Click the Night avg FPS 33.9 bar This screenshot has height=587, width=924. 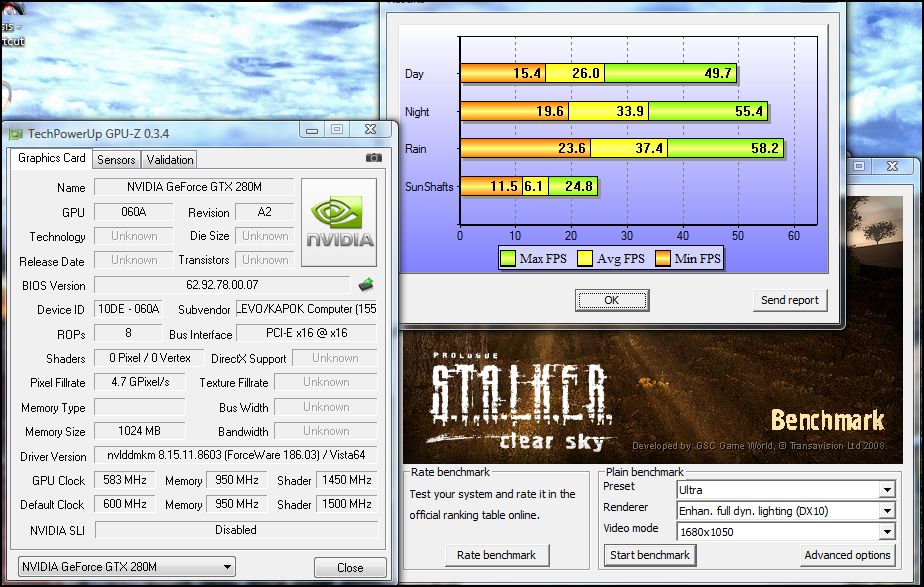point(609,111)
